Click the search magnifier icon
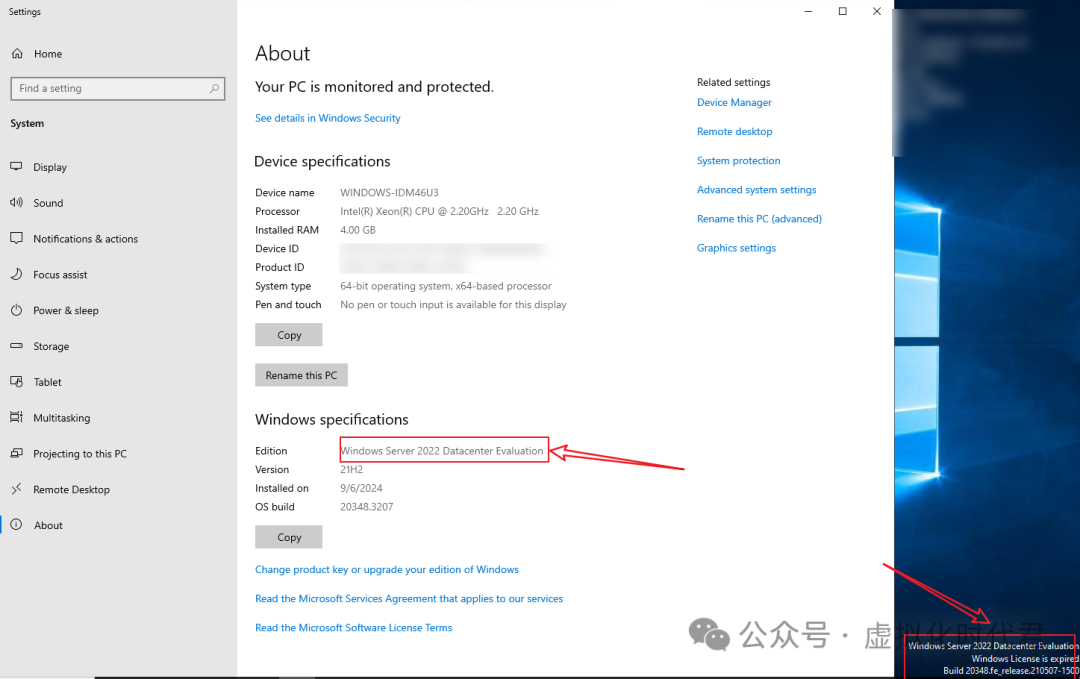The height and width of the screenshot is (679, 1080). (214, 88)
